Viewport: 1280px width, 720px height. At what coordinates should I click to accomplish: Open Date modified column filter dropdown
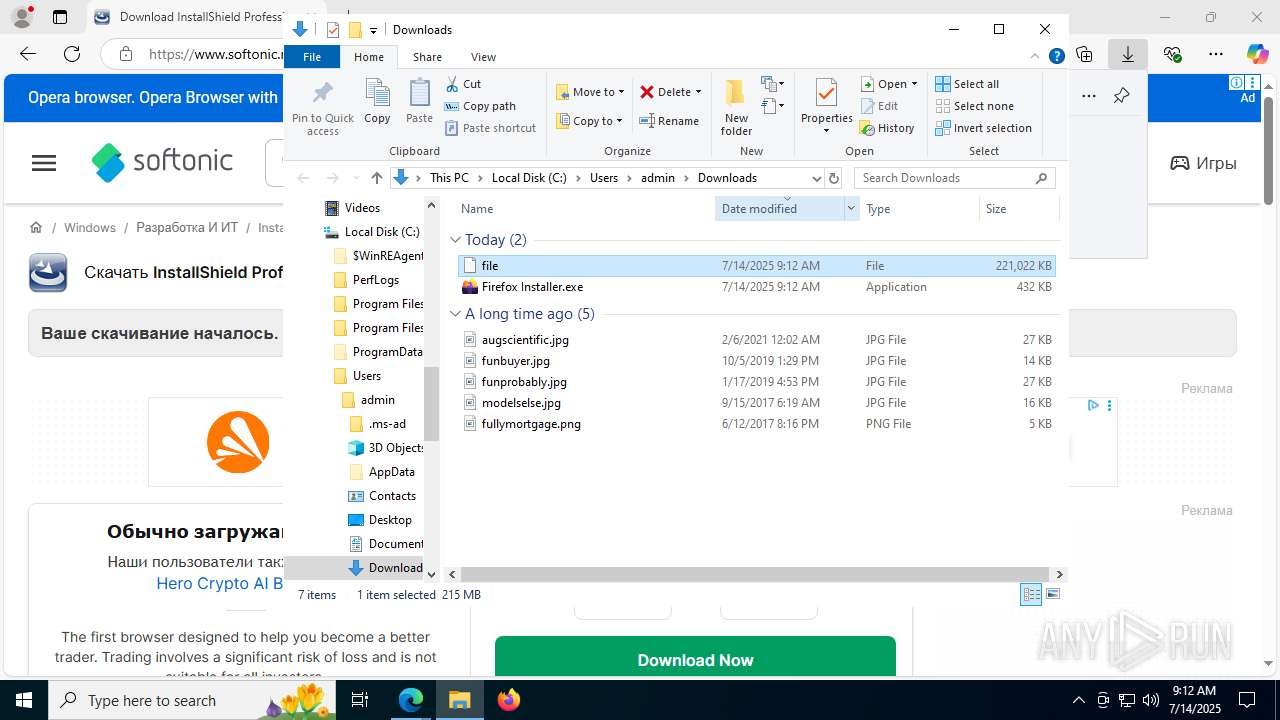(x=851, y=208)
